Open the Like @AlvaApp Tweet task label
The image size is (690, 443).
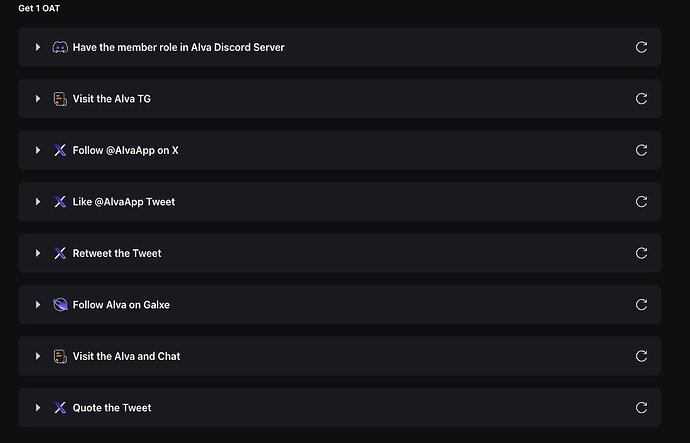coord(124,202)
